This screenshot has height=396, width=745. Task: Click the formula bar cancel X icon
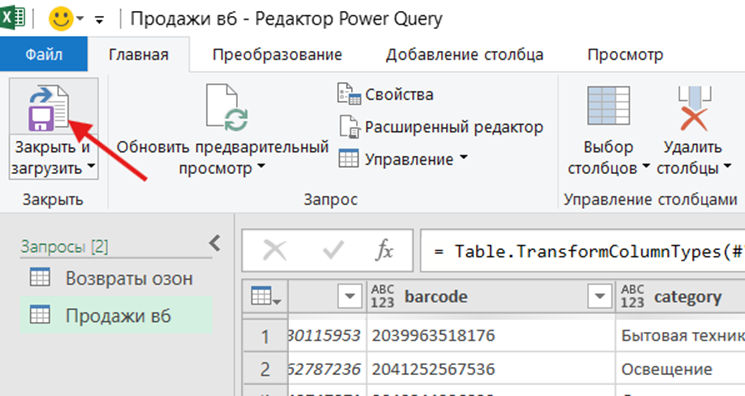(x=275, y=250)
